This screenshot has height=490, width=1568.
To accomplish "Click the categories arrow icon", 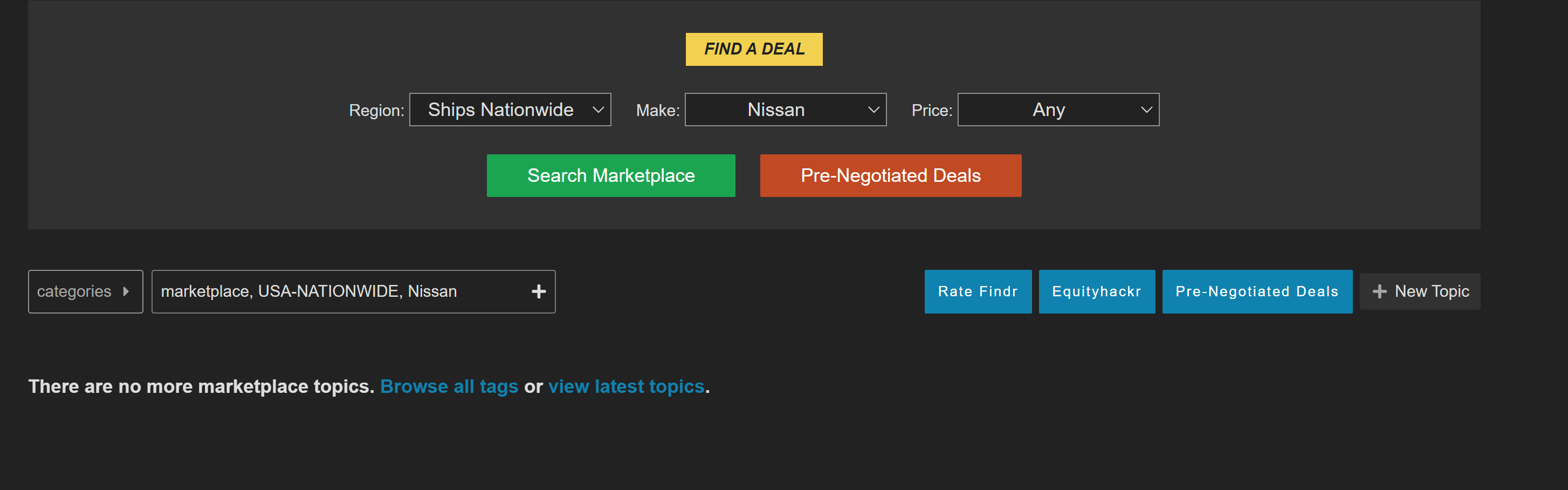I will tap(126, 291).
